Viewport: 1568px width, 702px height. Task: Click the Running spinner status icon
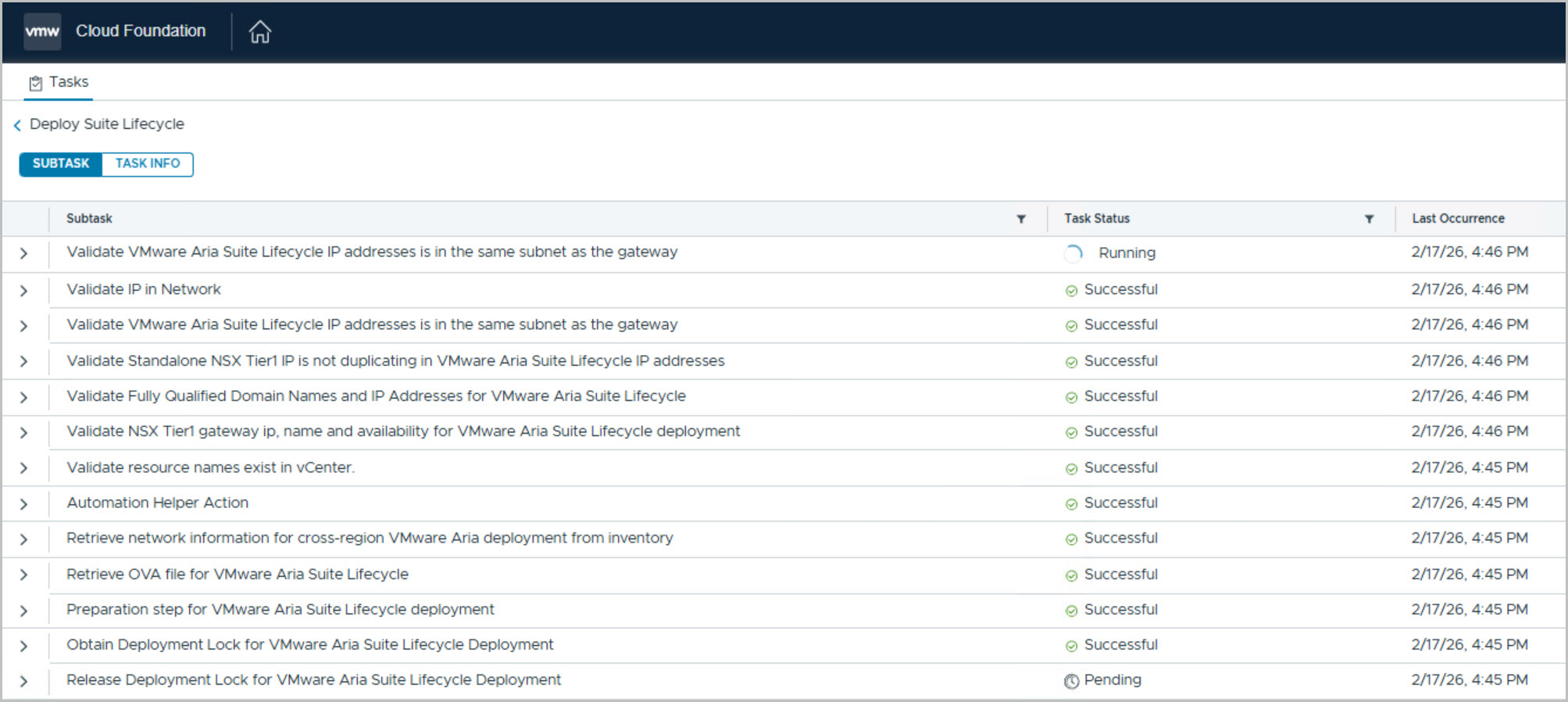coord(1073,253)
